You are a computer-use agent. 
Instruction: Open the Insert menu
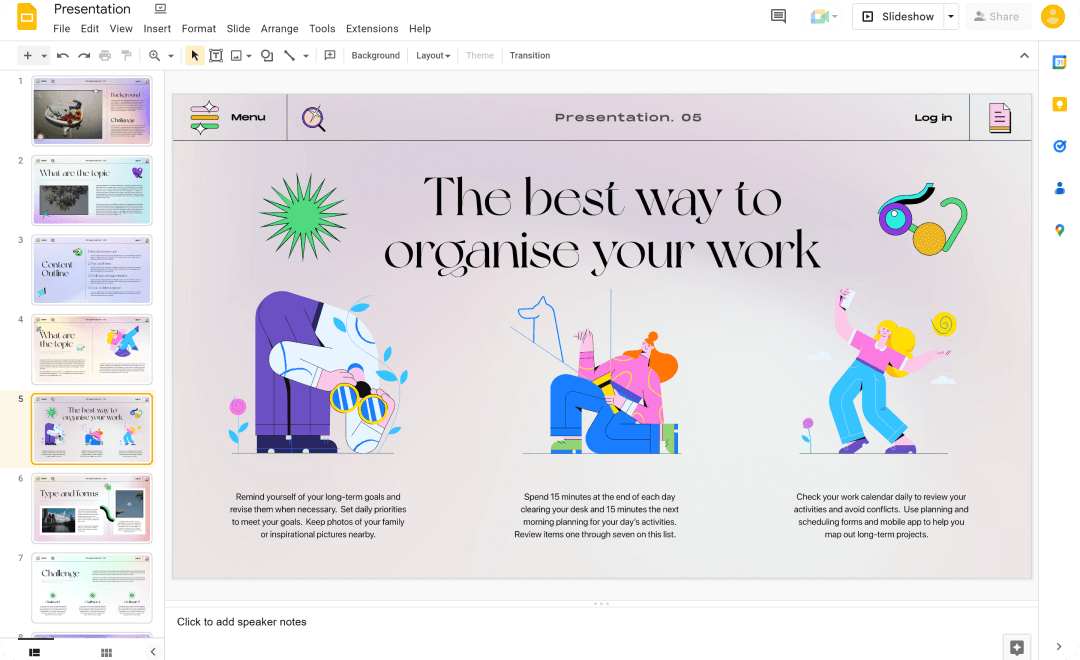pyautogui.click(x=157, y=29)
